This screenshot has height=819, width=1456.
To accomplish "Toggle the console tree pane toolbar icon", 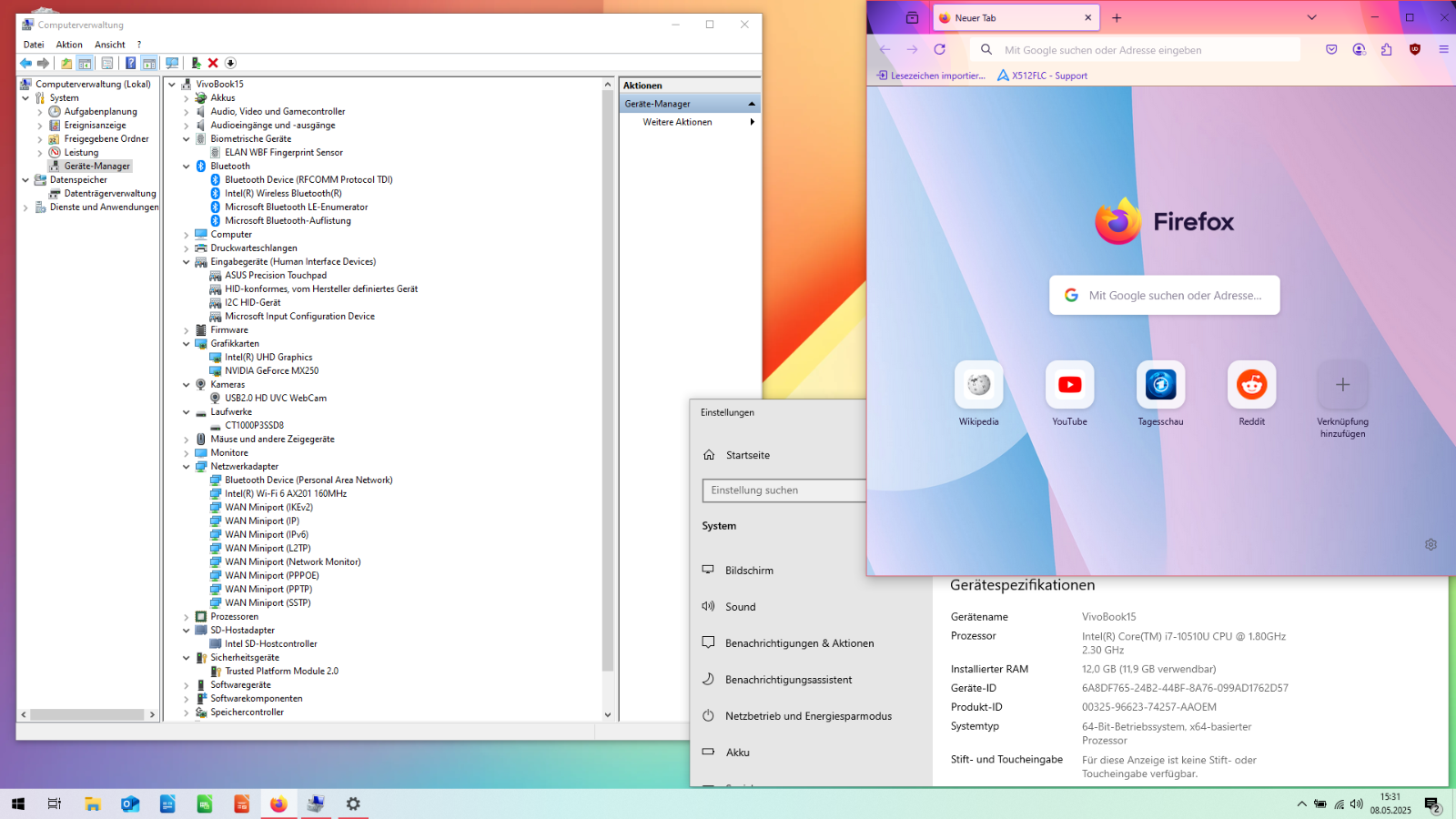I will 85,63.
